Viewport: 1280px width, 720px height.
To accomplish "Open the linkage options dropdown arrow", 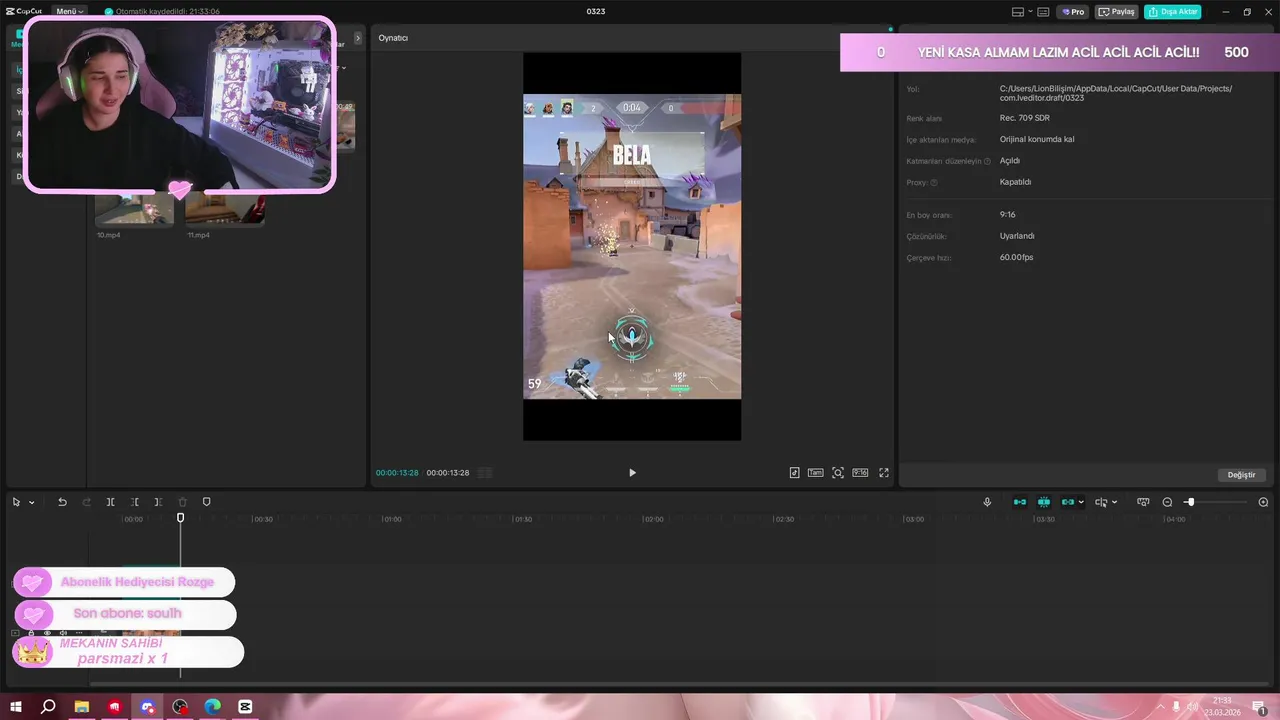I will [1081, 502].
